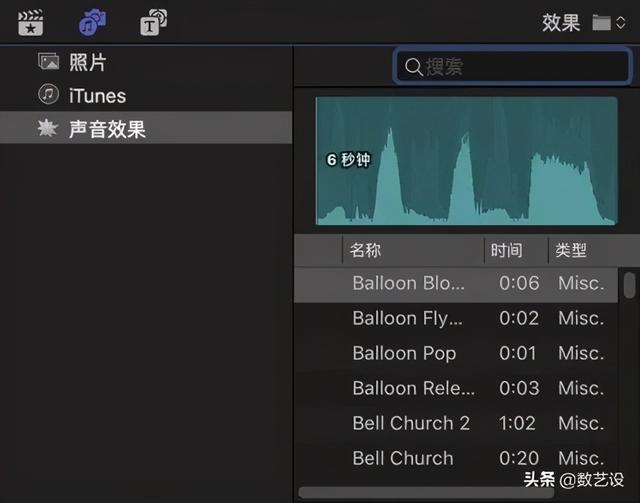Select 声音效果 in the sidebar
The height and width of the screenshot is (503, 640).
coord(146,128)
